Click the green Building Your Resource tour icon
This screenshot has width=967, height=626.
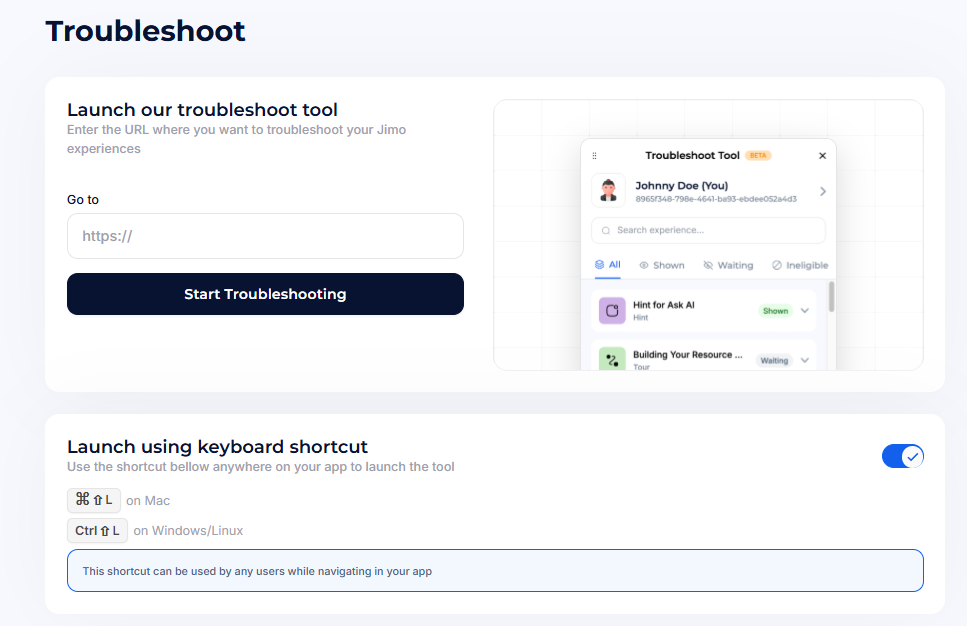(x=612, y=359)
